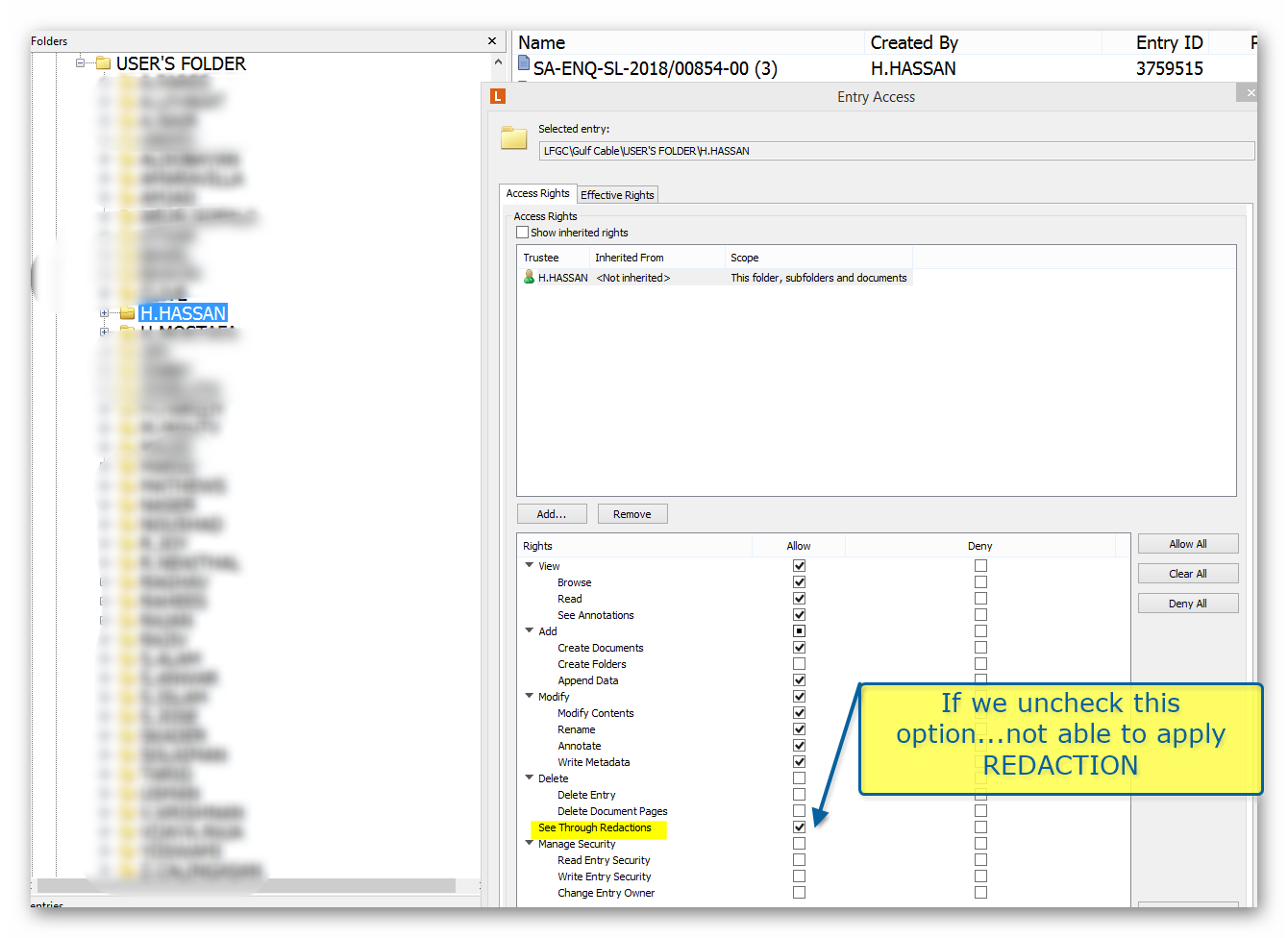Viewport: 1288px width, 938px height.
Task: Click the H.HASSAN trustee user icon
Action: (x=529, y=277)
